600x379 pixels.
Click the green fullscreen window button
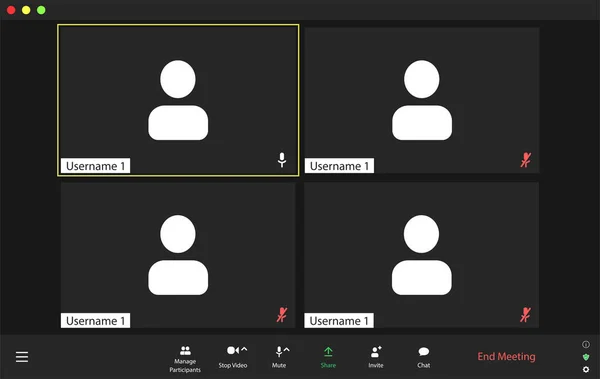[x=41, y=10]
